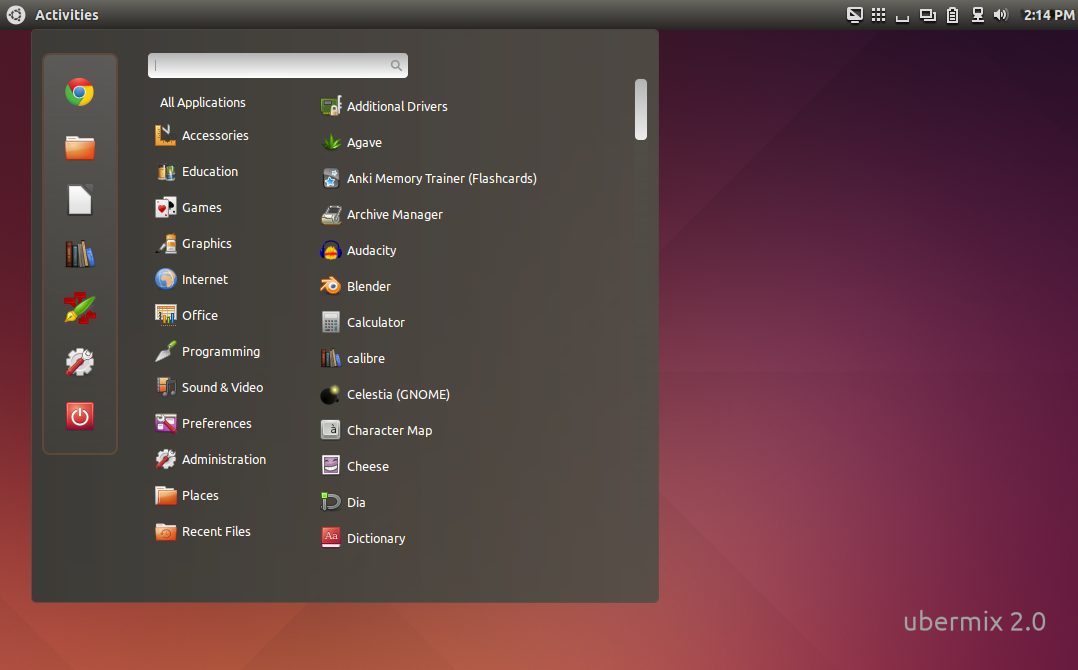
Task: Click the Activities button in top bar
Action: click(x=67, y=14)
